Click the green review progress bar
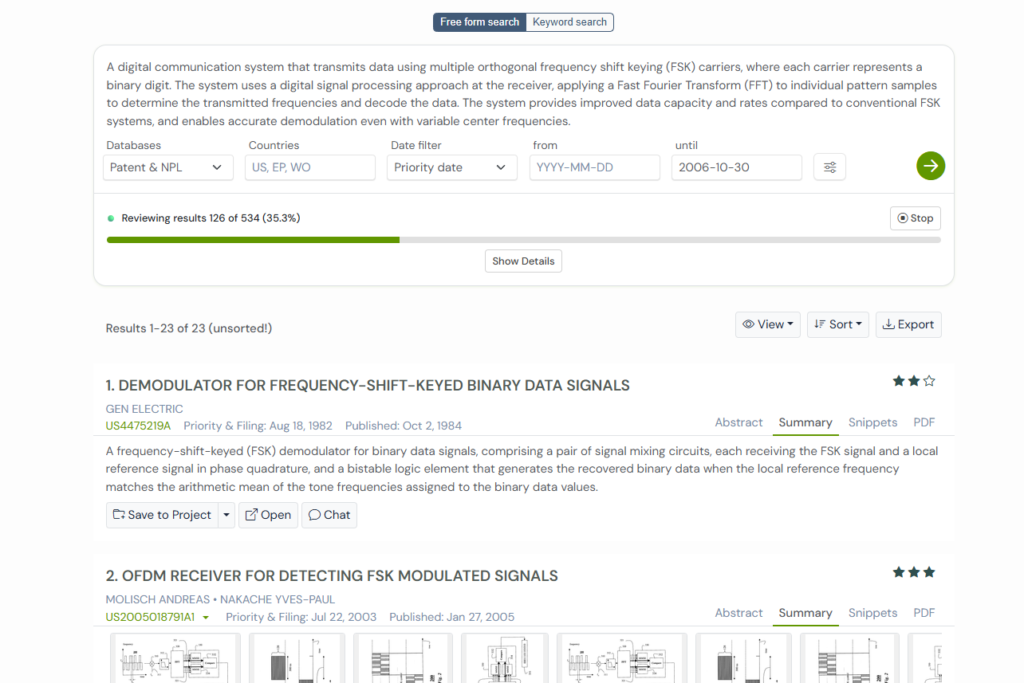This screenshot has width=1024, height=683. [x=253, y=240]
